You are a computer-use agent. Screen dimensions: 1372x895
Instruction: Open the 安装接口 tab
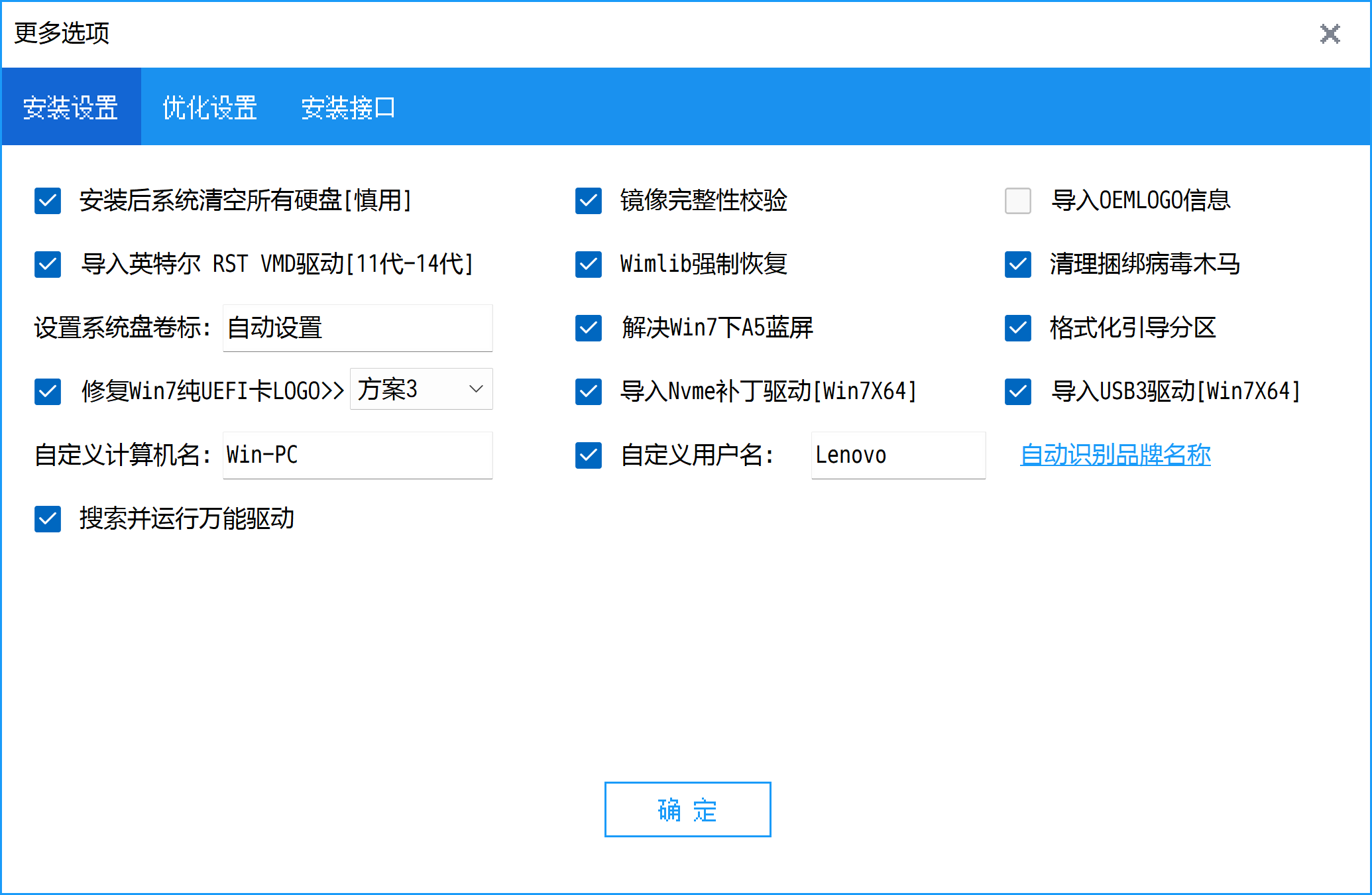[x=348, y=107]
